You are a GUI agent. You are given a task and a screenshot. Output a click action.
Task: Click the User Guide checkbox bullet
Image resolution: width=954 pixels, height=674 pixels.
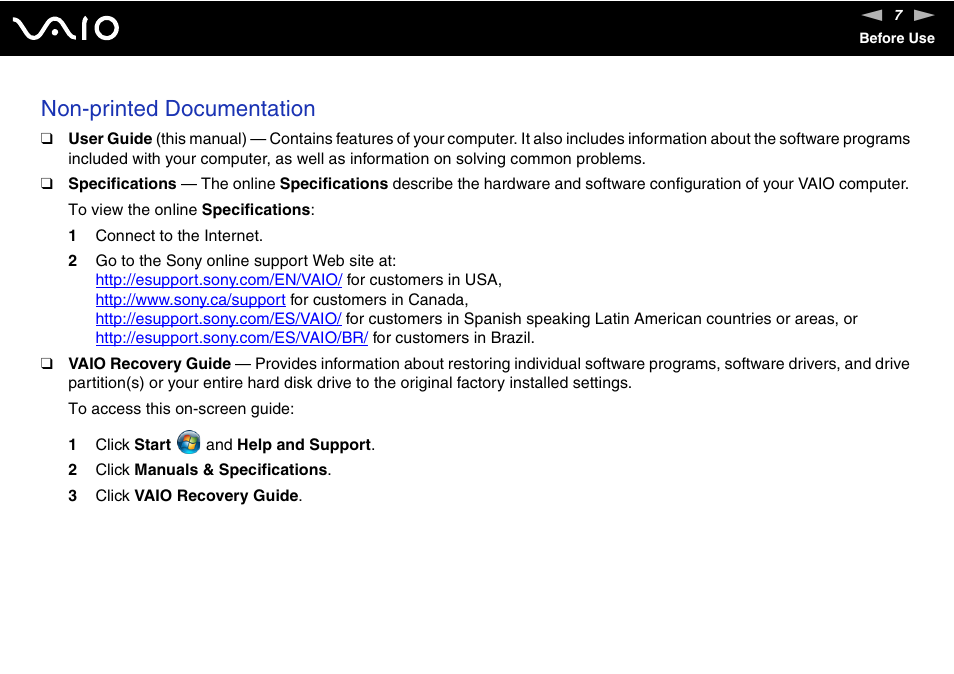point(47,139)
